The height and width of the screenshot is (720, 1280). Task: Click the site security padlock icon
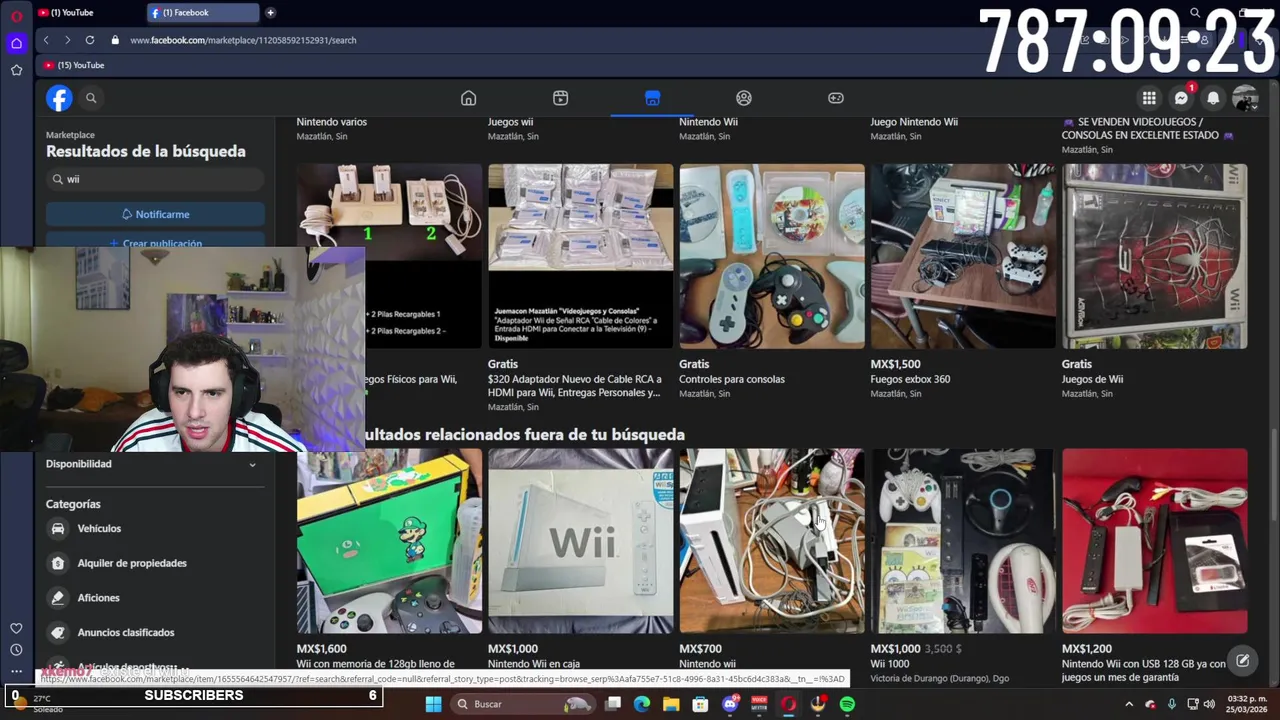tap(115, 40)
